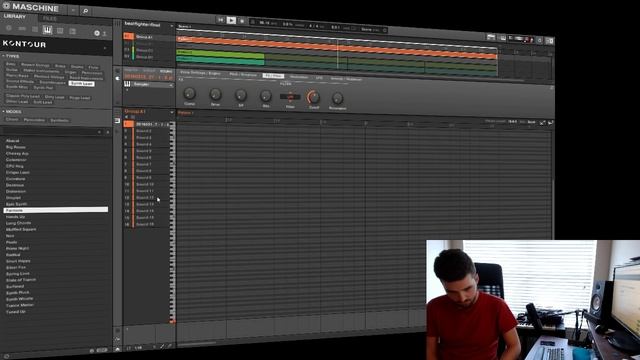The height and width of the screenshot is (360, 640).
Task: Switch to the LIBRARY tab
Action: point(15,16)
